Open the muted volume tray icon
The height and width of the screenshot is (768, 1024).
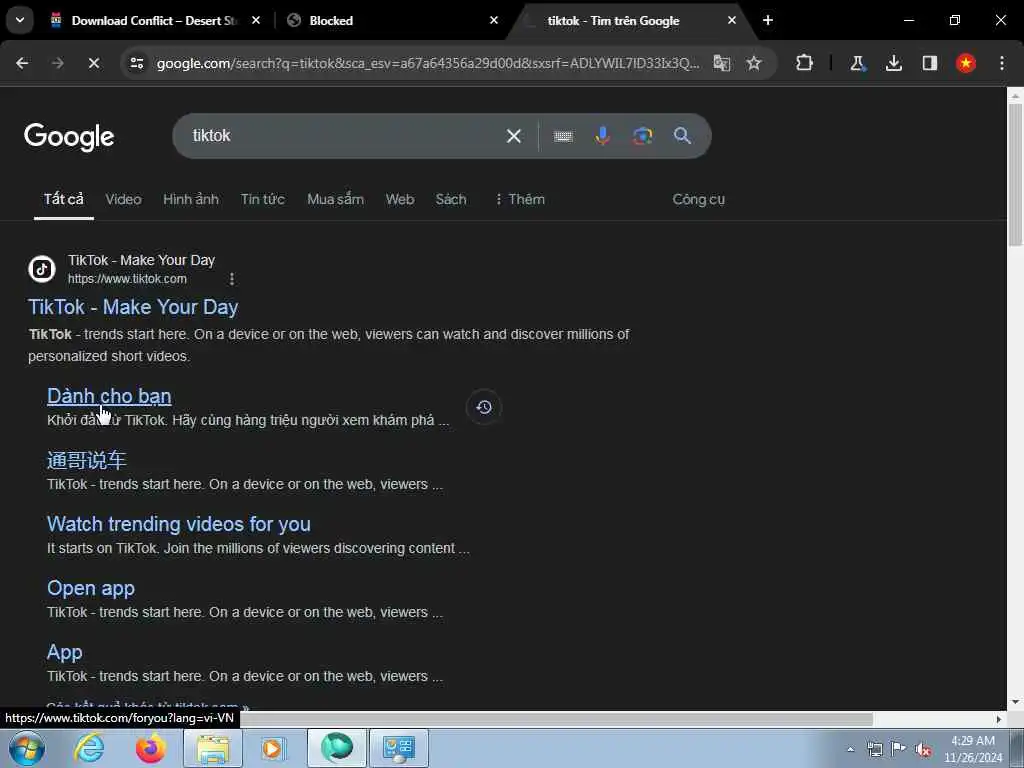point(923,749)
